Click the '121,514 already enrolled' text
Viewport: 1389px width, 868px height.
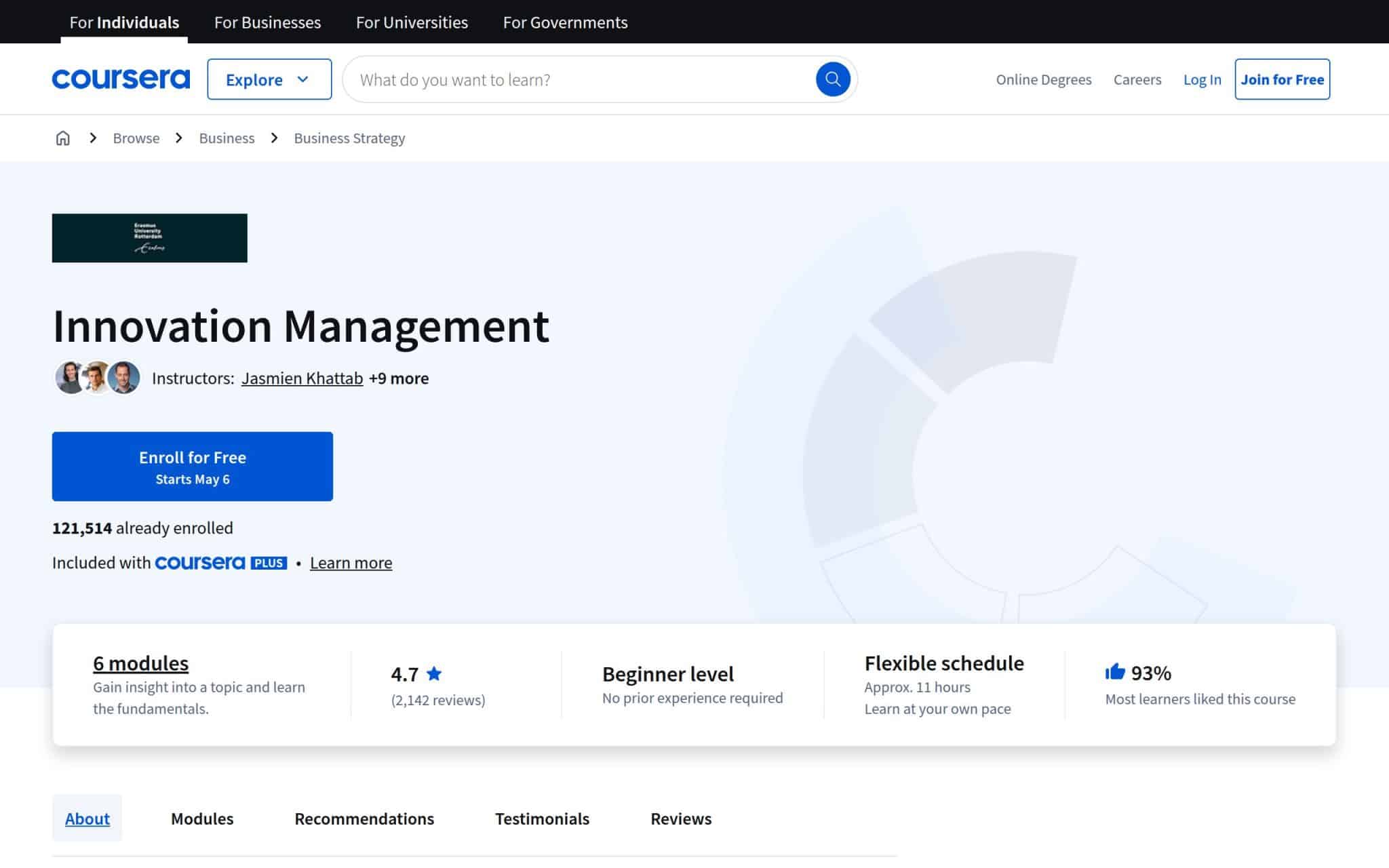pyautogui.click(x=142, y=528)
